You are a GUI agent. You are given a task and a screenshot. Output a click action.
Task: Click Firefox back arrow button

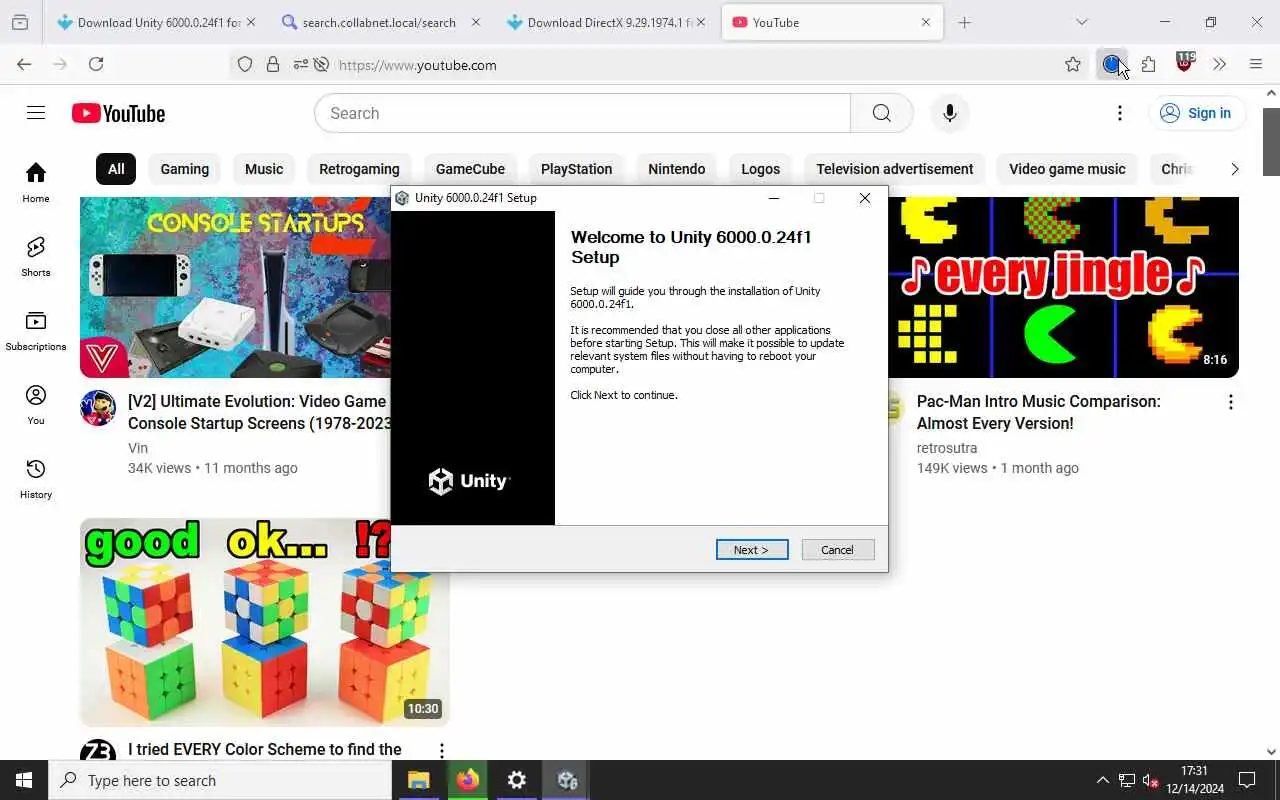tap(24, 64)
